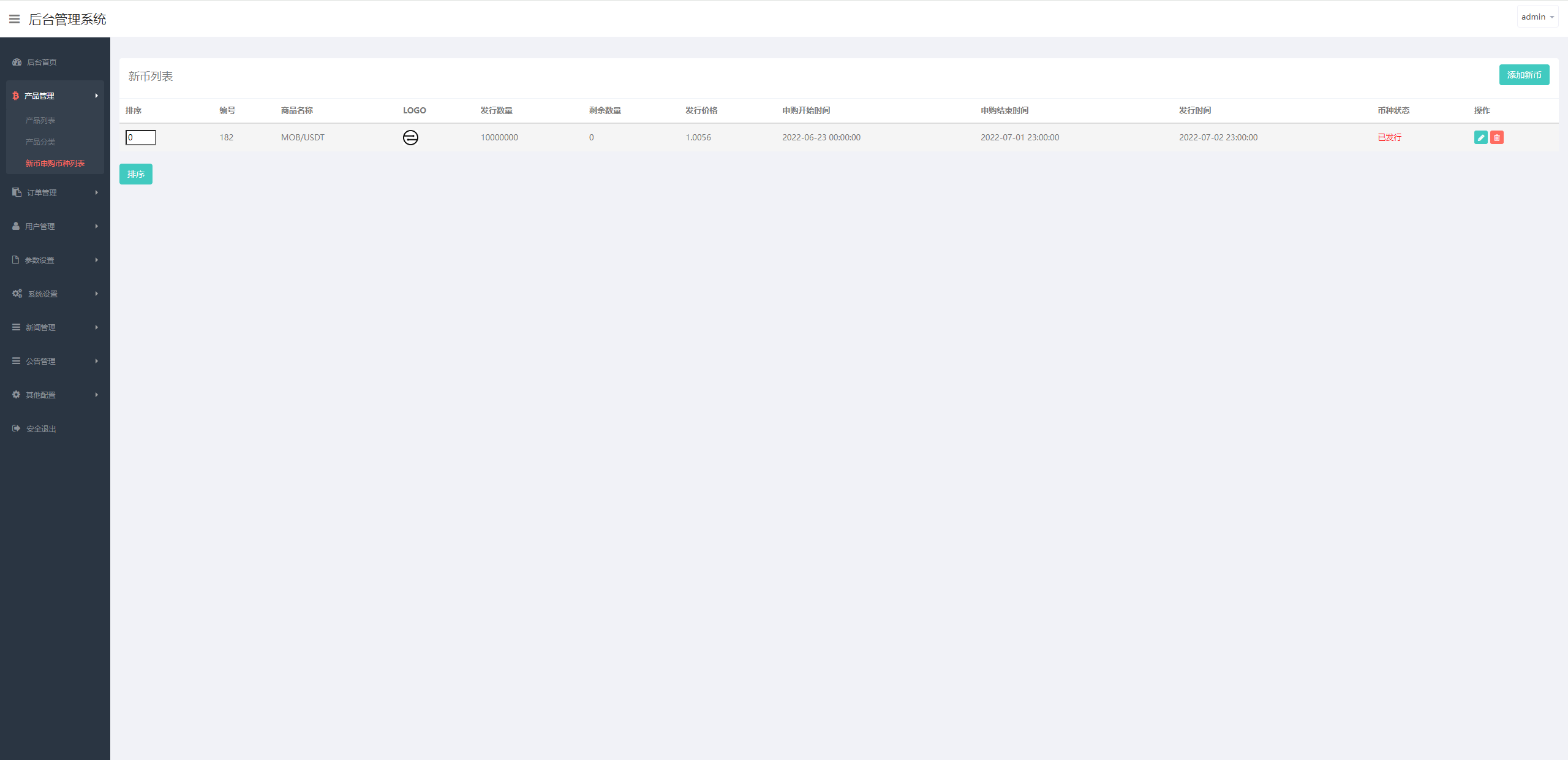This screenshot has height=760, width=1568.
Task: Expand the 其他配置 sidebar section
Action: [54, 394]
